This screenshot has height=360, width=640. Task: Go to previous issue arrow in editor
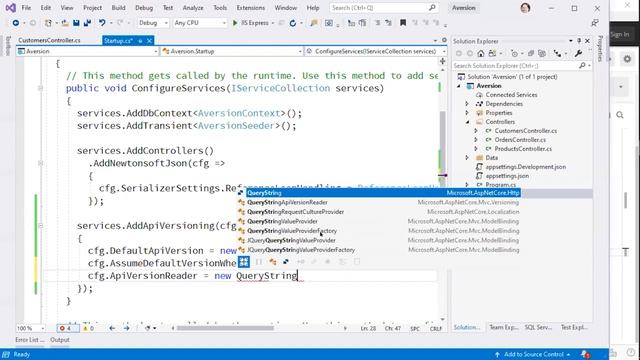[112, 328]
